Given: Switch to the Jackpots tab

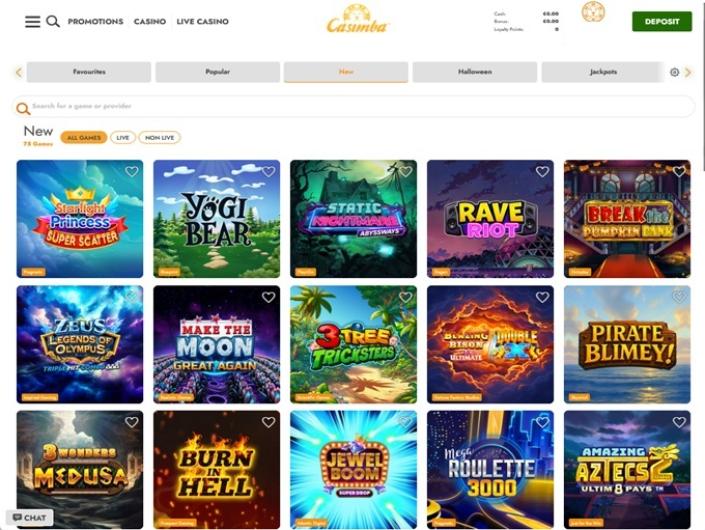Looking at the screenshot, I should tap(603, 72).
